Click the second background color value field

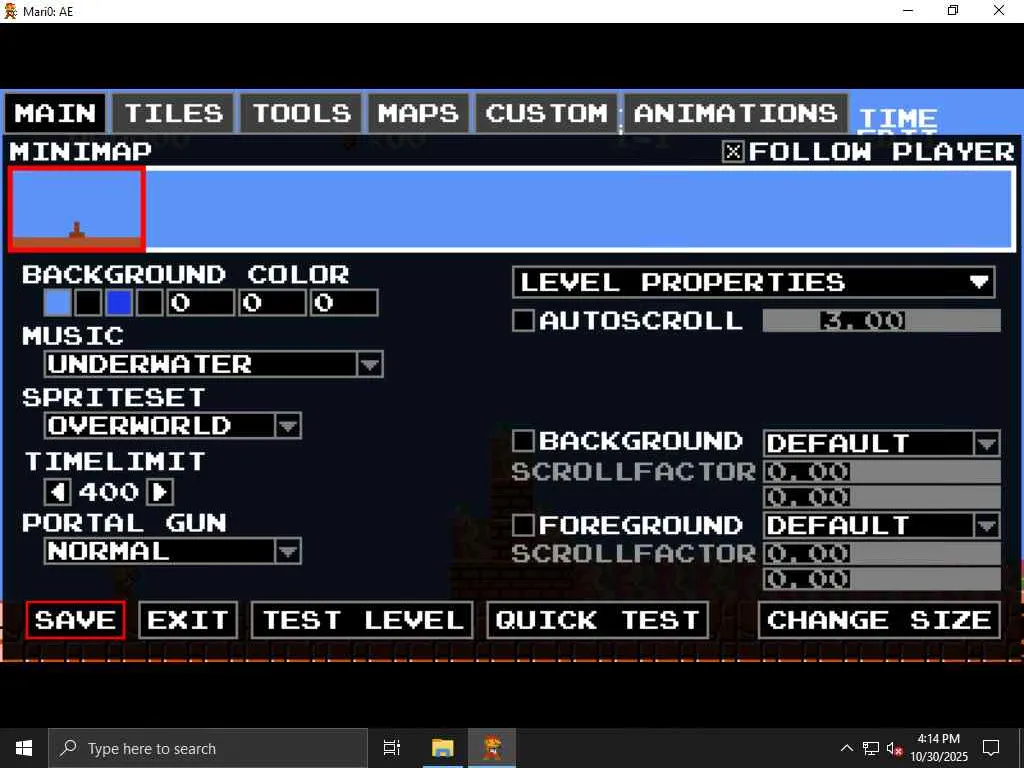click(272, 303)
